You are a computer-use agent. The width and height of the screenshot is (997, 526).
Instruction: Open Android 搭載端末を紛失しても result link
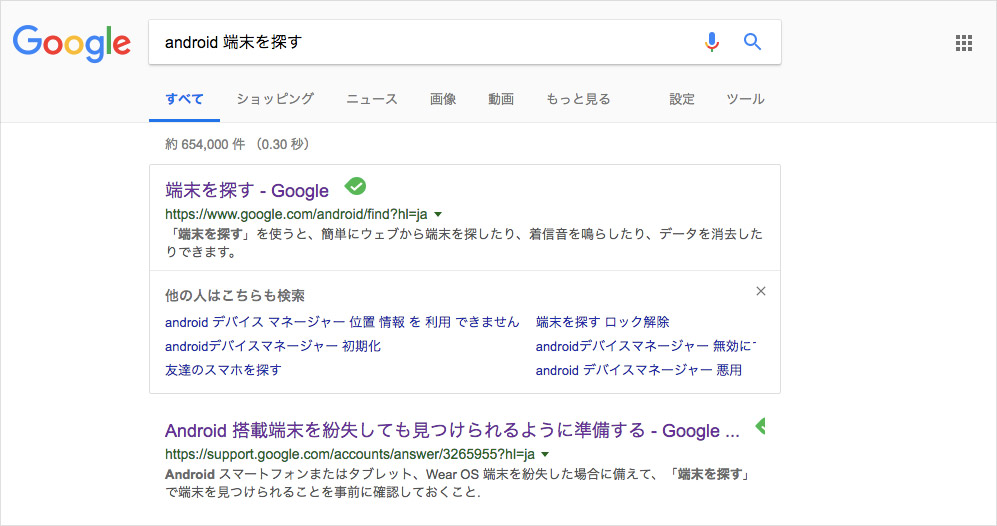(452, 431)
